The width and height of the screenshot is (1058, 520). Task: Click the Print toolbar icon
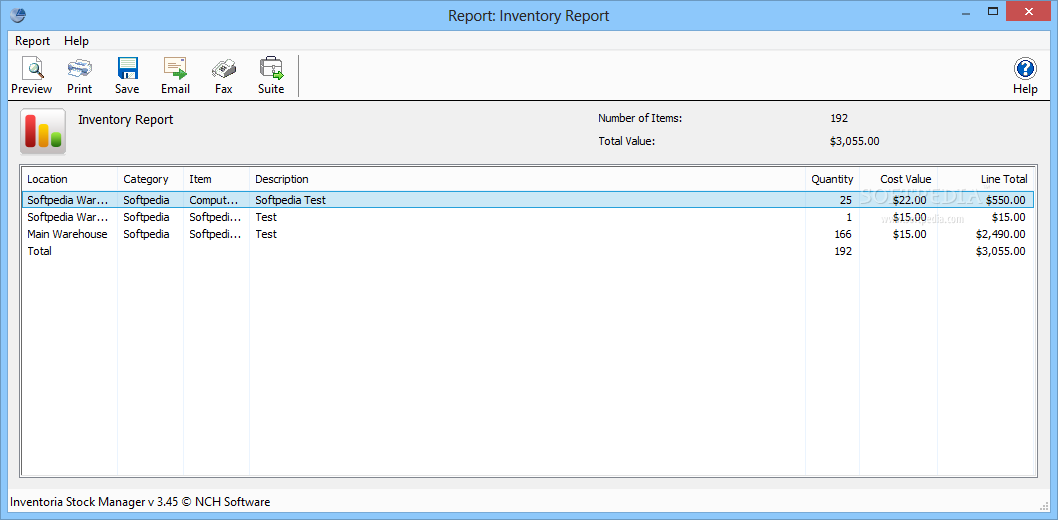click(x=80, y=76)
